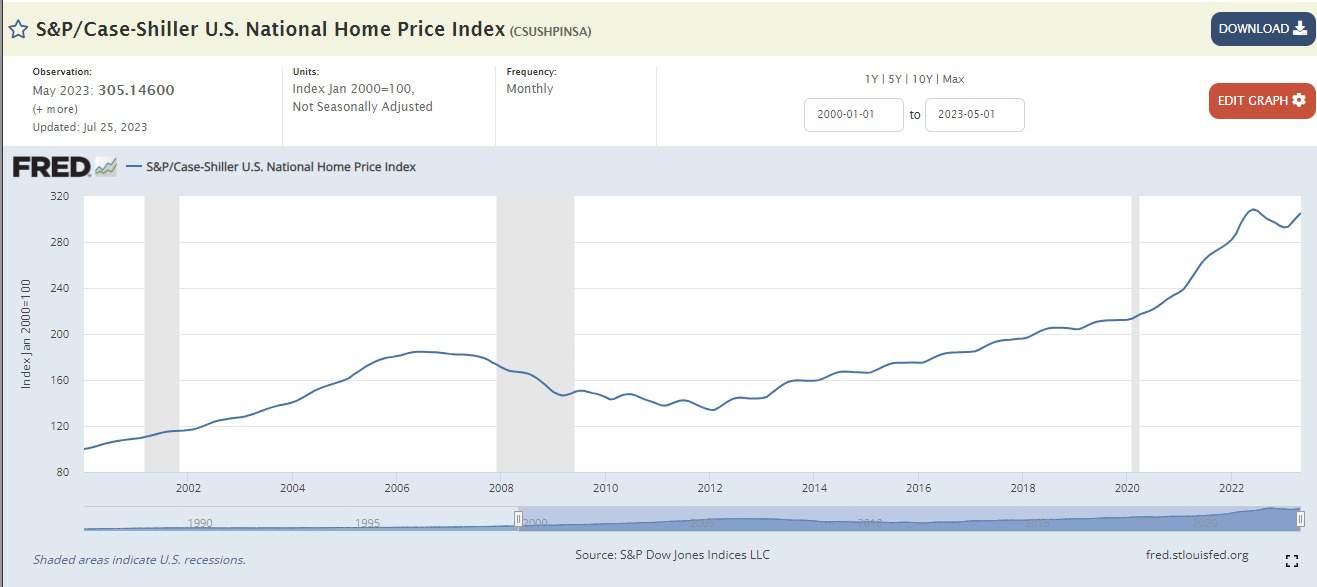This screenshot has height=587, width=1317.
Task: Select the 5Y time range
Action: coord(896,79)
